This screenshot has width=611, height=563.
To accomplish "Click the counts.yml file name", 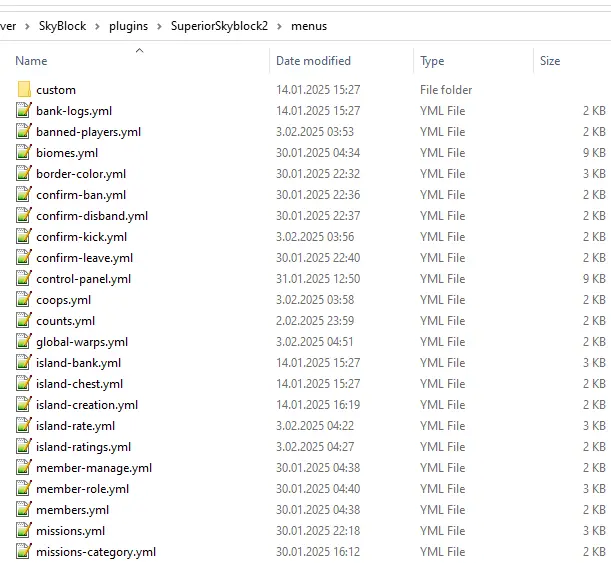I will tap(65, 321).
